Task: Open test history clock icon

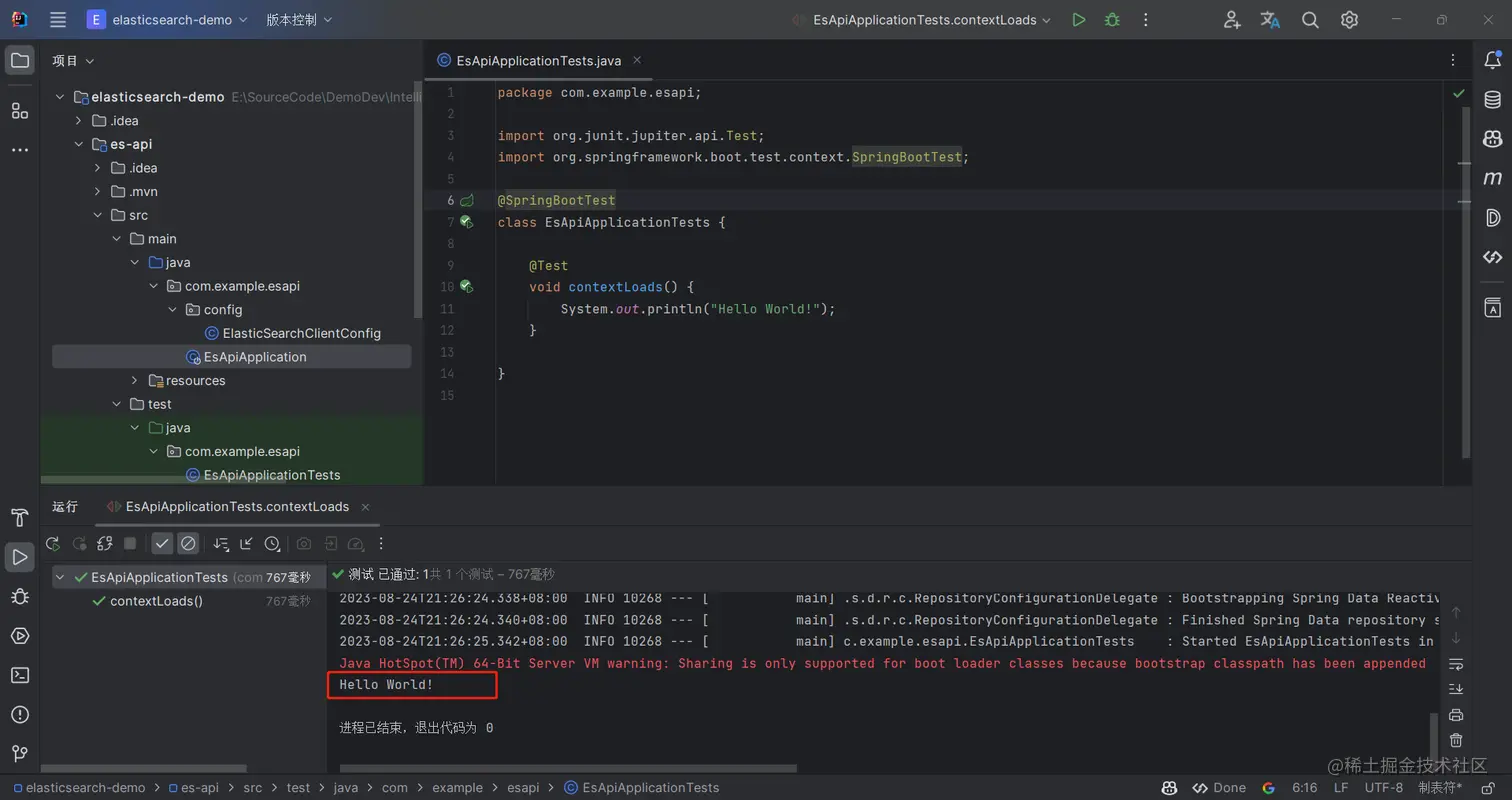Action: click(x=272, y=544)
